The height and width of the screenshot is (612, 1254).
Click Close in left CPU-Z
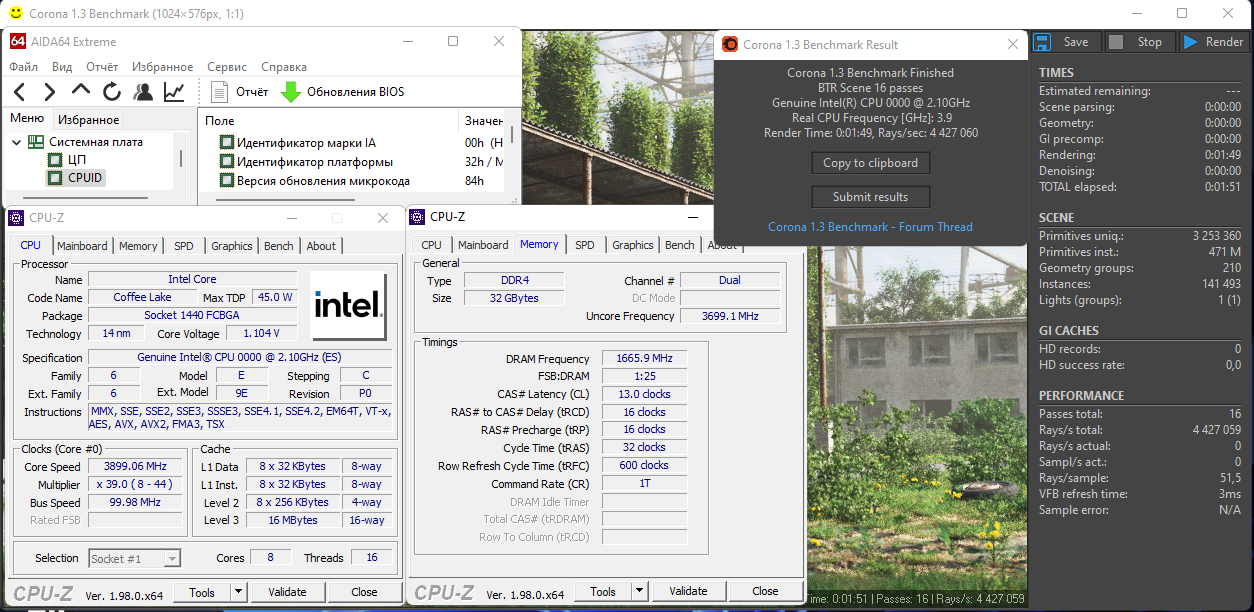(364, 592)
